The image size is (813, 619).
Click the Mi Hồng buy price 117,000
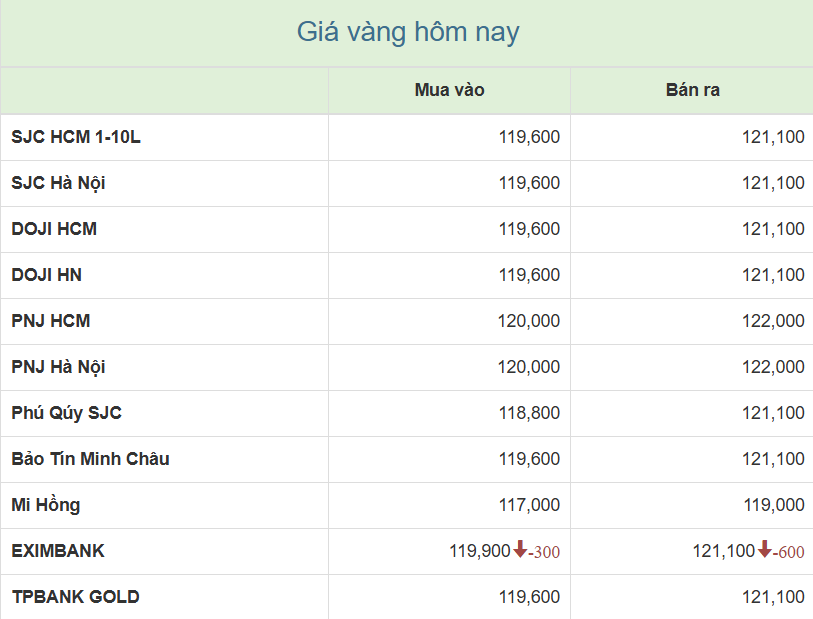[529, 505]
